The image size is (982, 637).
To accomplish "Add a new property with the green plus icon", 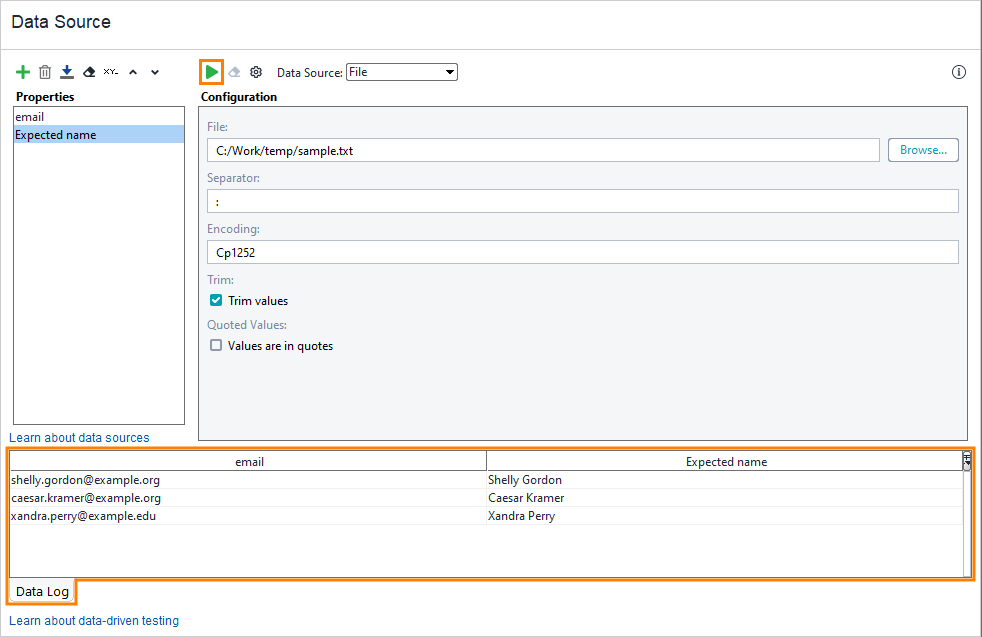I will pos(23,71).
